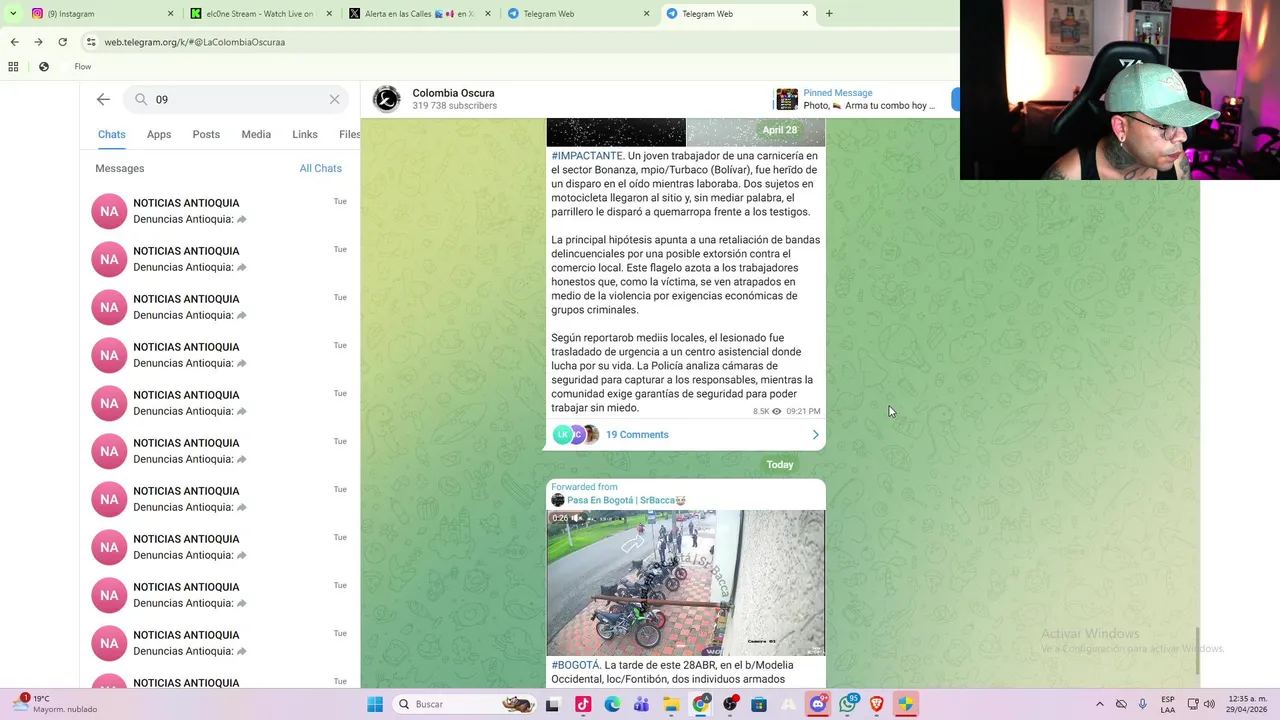Switch to the Apps search tab
The width and height of the screenshot is (1280, 720).
point(159,134)
